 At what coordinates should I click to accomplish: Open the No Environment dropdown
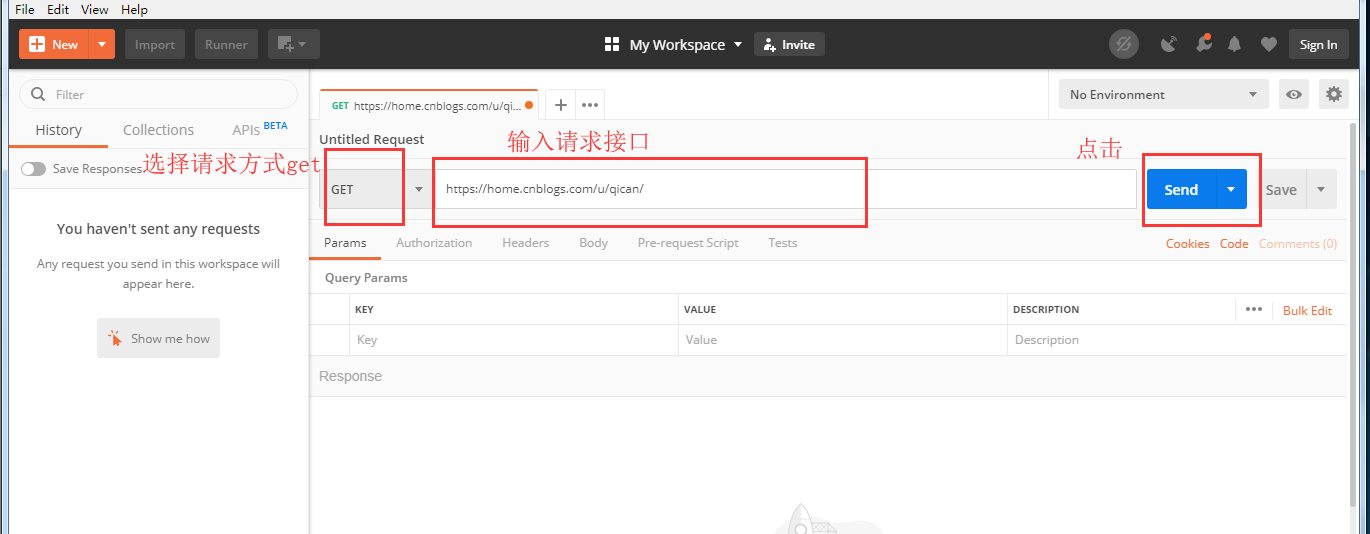tap(1164, 94)
